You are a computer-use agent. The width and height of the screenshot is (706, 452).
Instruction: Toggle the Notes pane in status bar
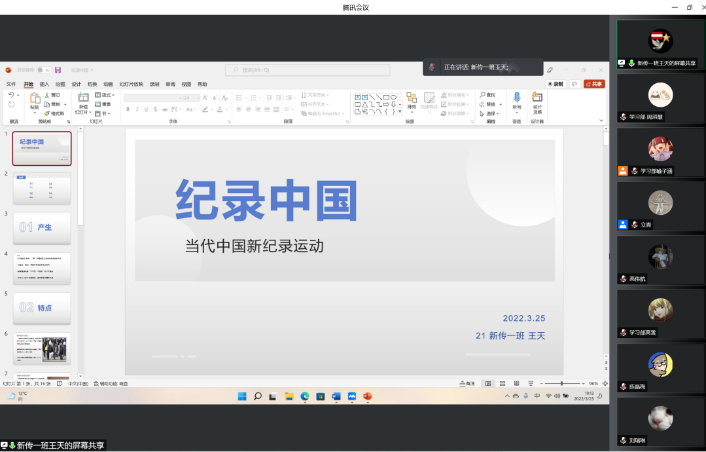pos(467,383)
